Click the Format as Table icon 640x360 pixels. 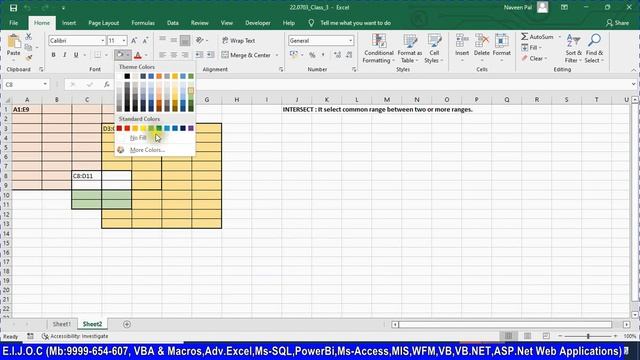(410, 42)
